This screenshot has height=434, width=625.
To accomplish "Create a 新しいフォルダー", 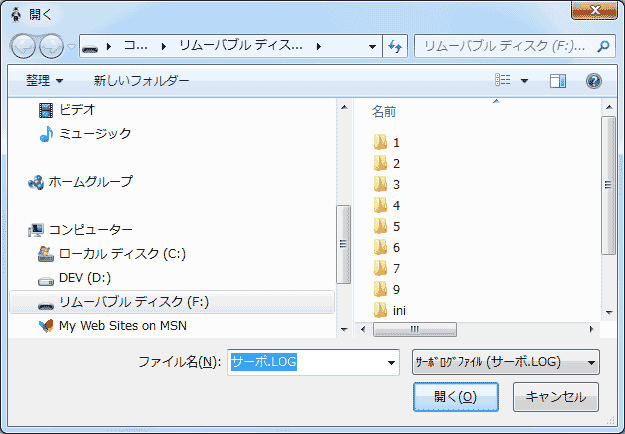I will 141,81.
